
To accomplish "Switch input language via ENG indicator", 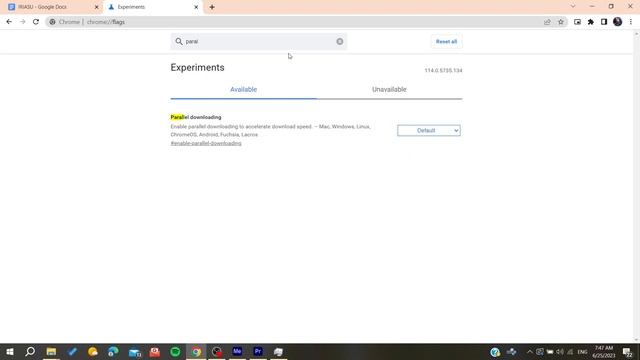I will 582,352.
